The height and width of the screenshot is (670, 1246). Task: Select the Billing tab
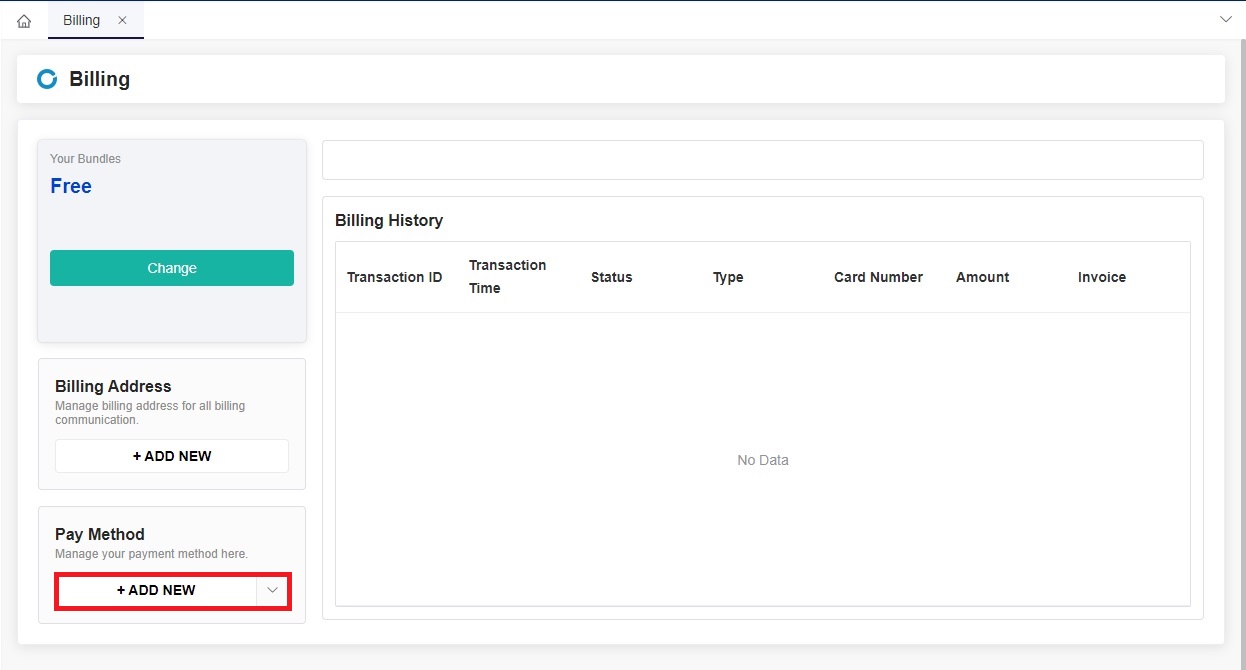point(81,19)
